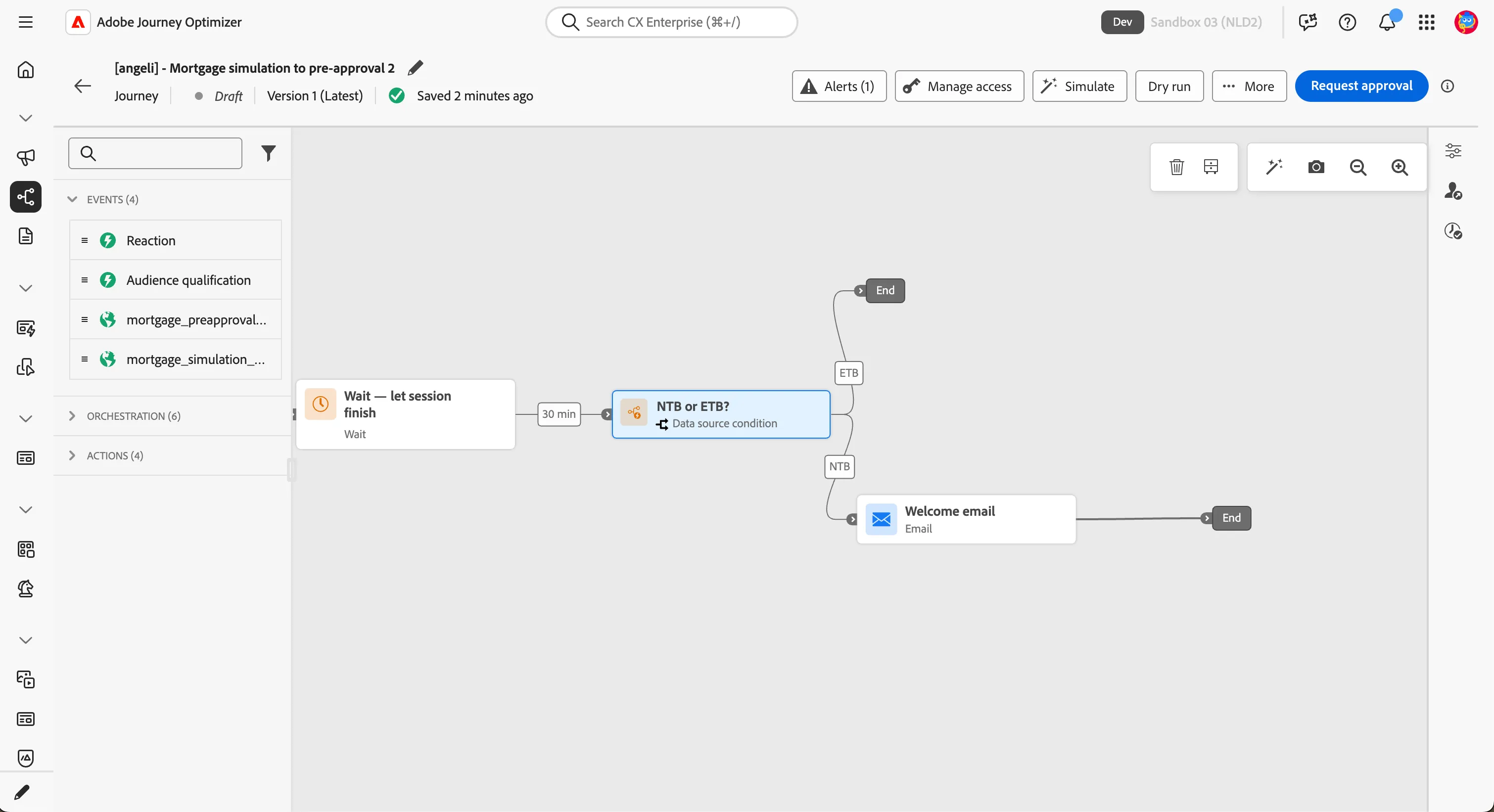Viewport: 1494px width, 812px height.
Task: Click the back arrow to journey list
Action: click(x=83, y=86)
